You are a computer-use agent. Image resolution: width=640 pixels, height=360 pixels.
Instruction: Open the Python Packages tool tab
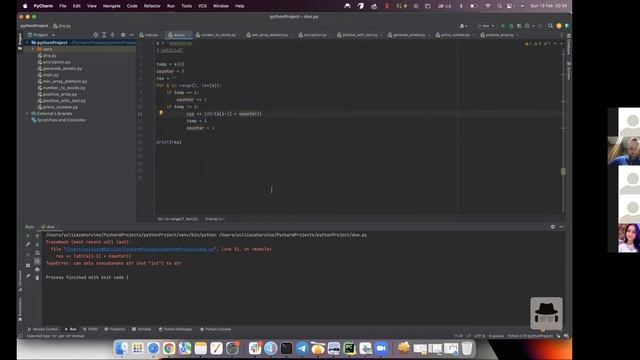pyautogui.click(x=175, y=329)
